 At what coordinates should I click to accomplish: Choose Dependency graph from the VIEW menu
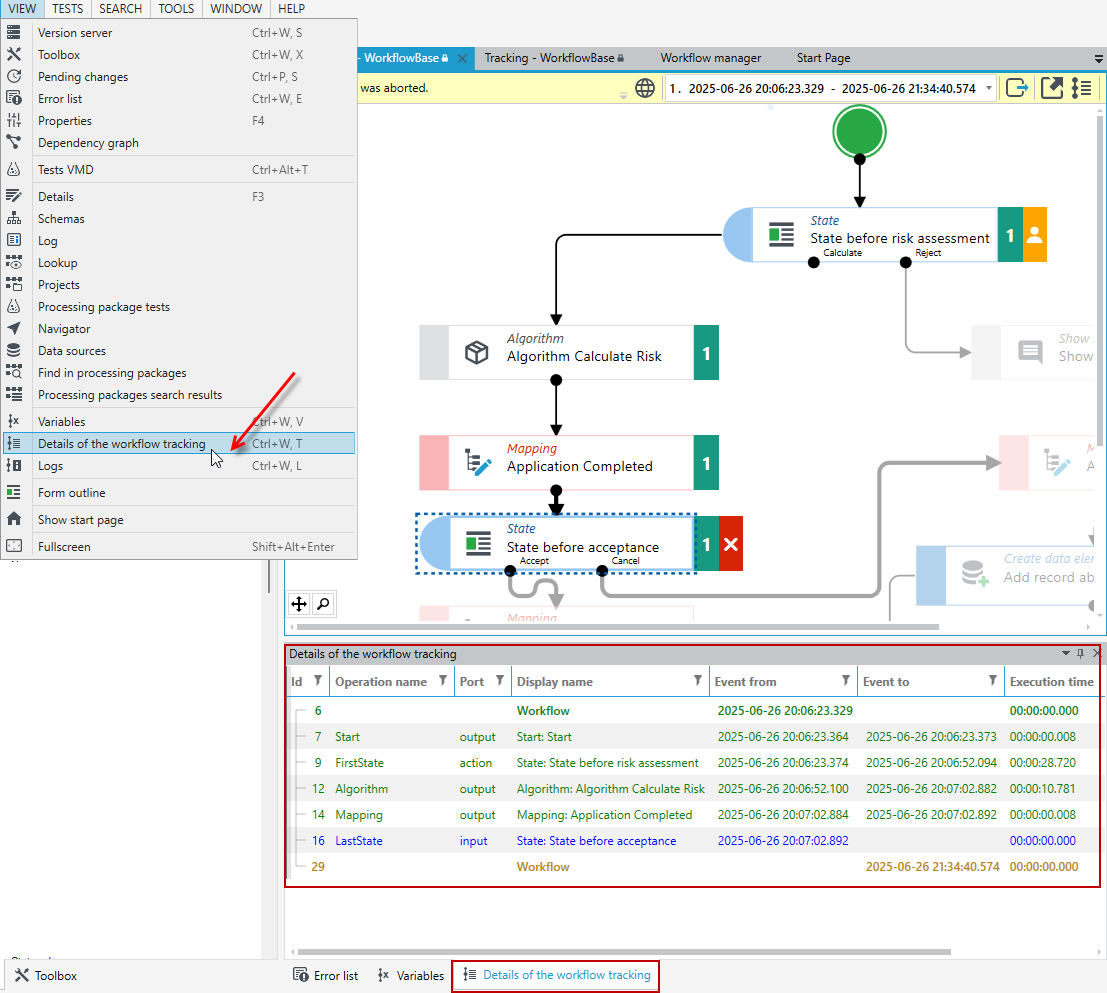click(179, 143)
